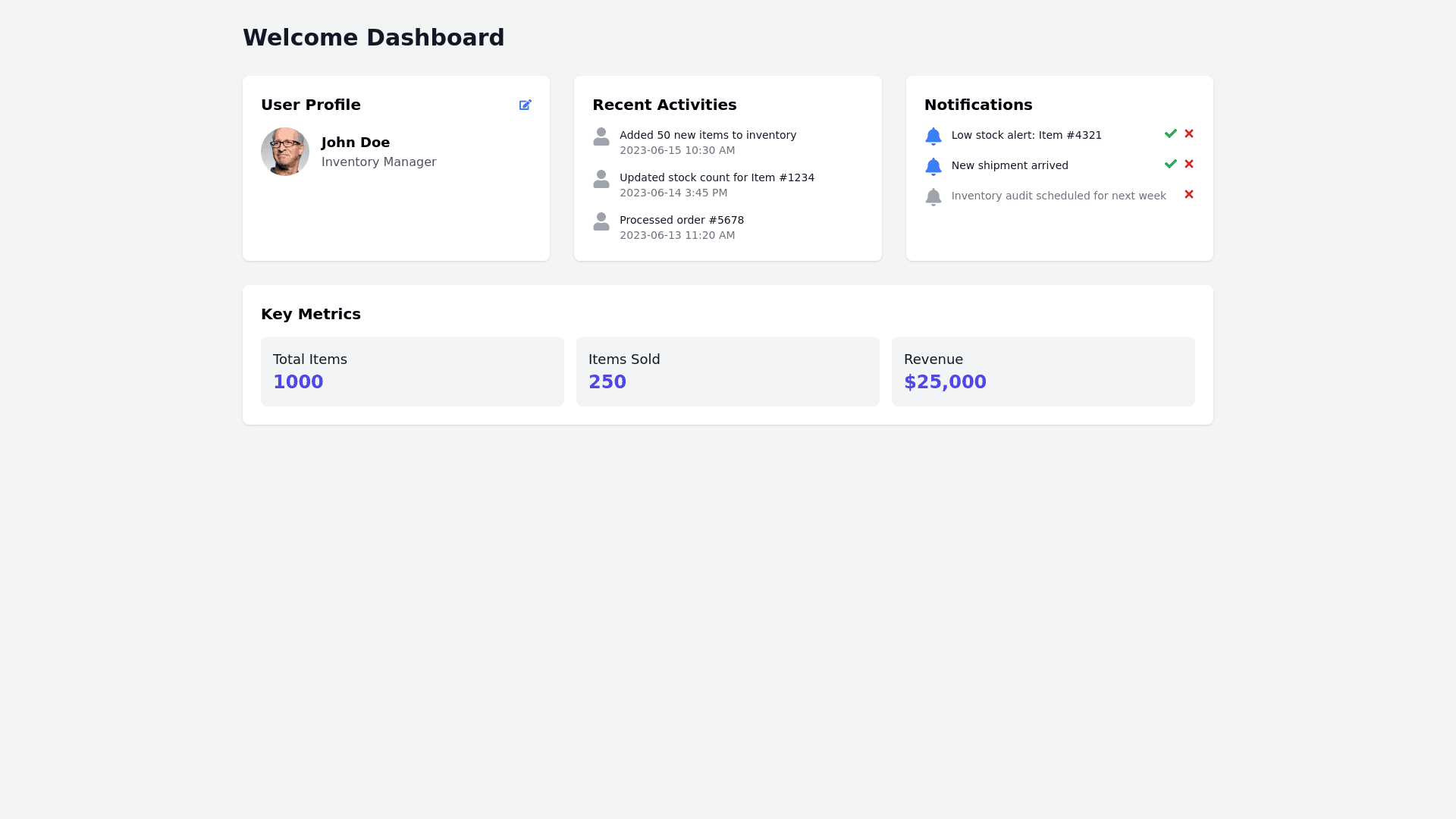This screenshot has height=819, width=1456.
Task: Click gray bell icon beside Inventory audit
Action: tap(933, 196)
